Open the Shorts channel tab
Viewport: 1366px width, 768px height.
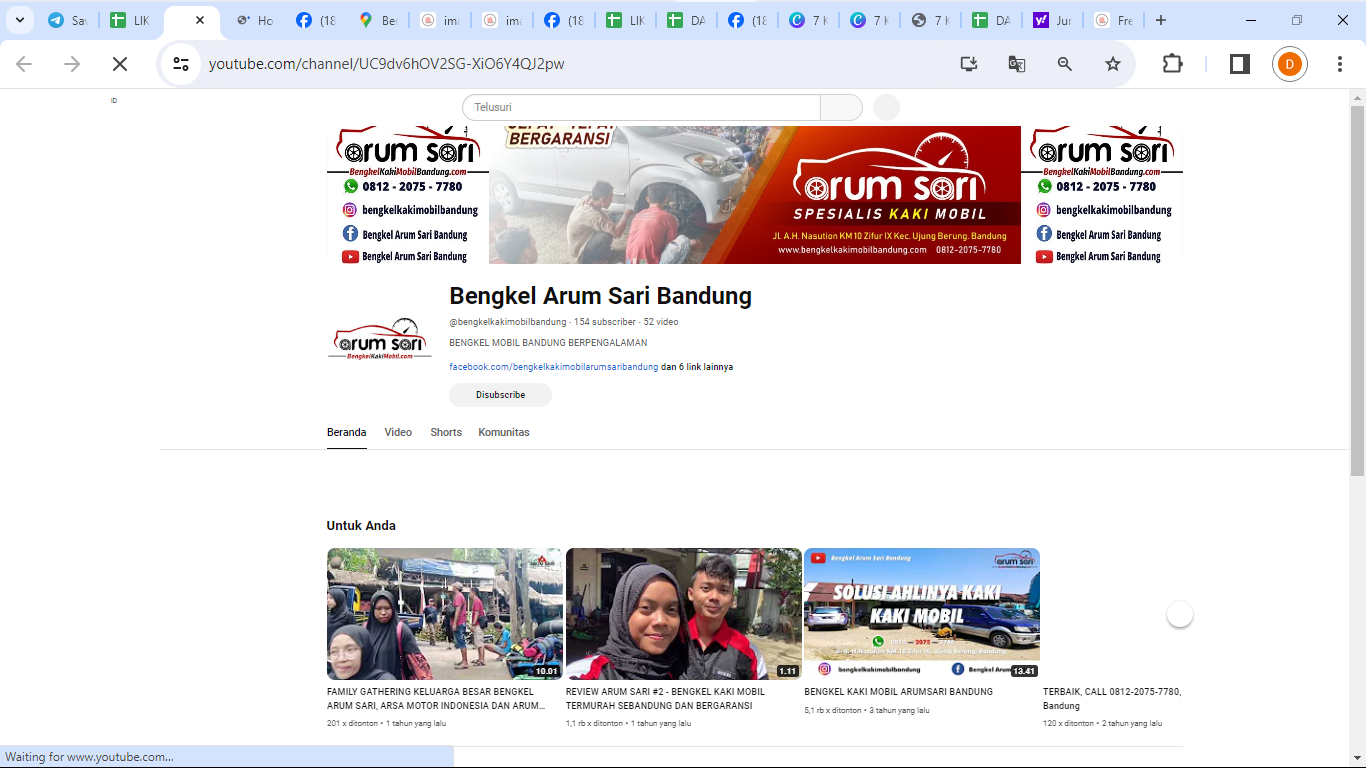446,432
